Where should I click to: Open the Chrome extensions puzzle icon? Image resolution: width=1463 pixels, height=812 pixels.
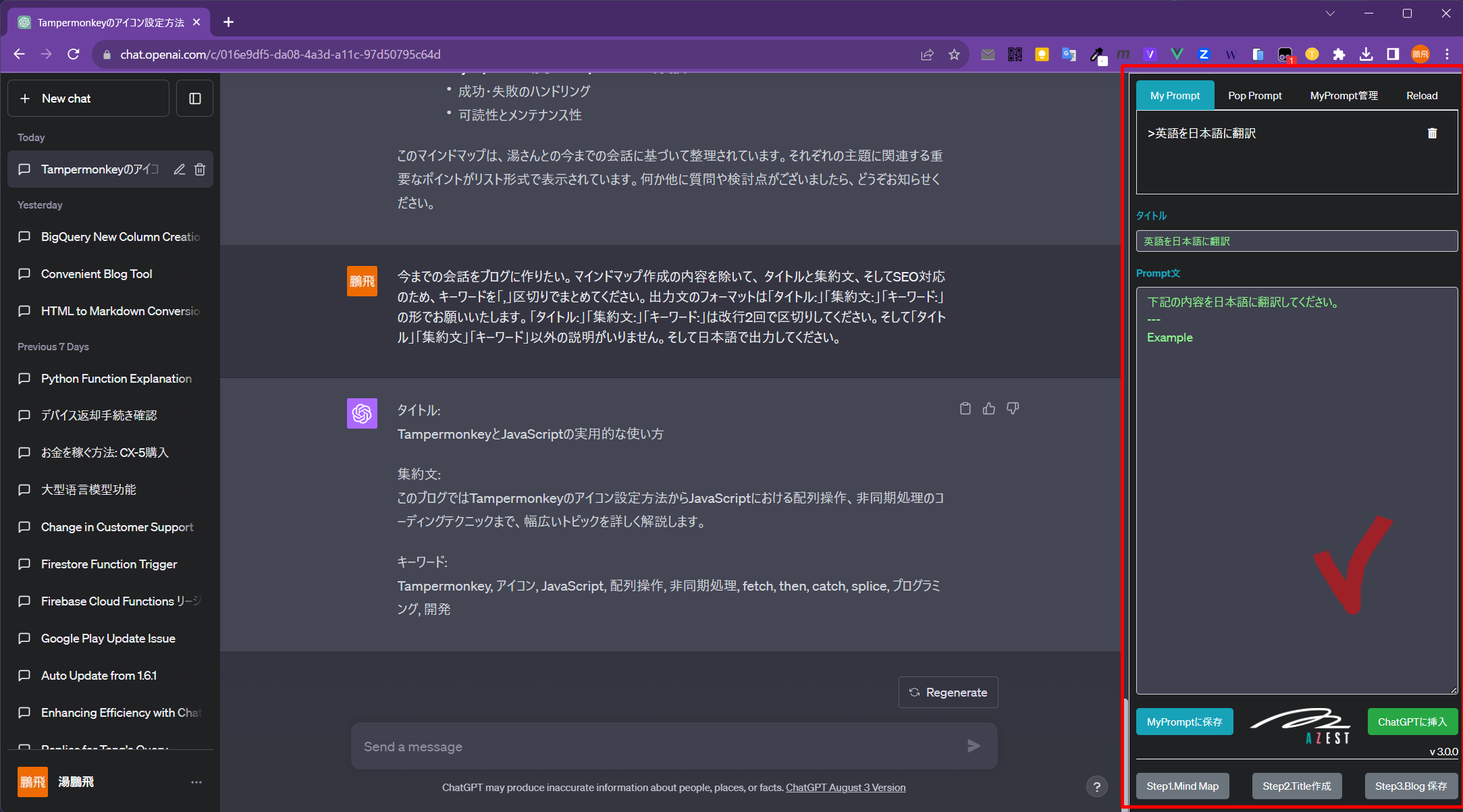click(x=1339, y=55)
